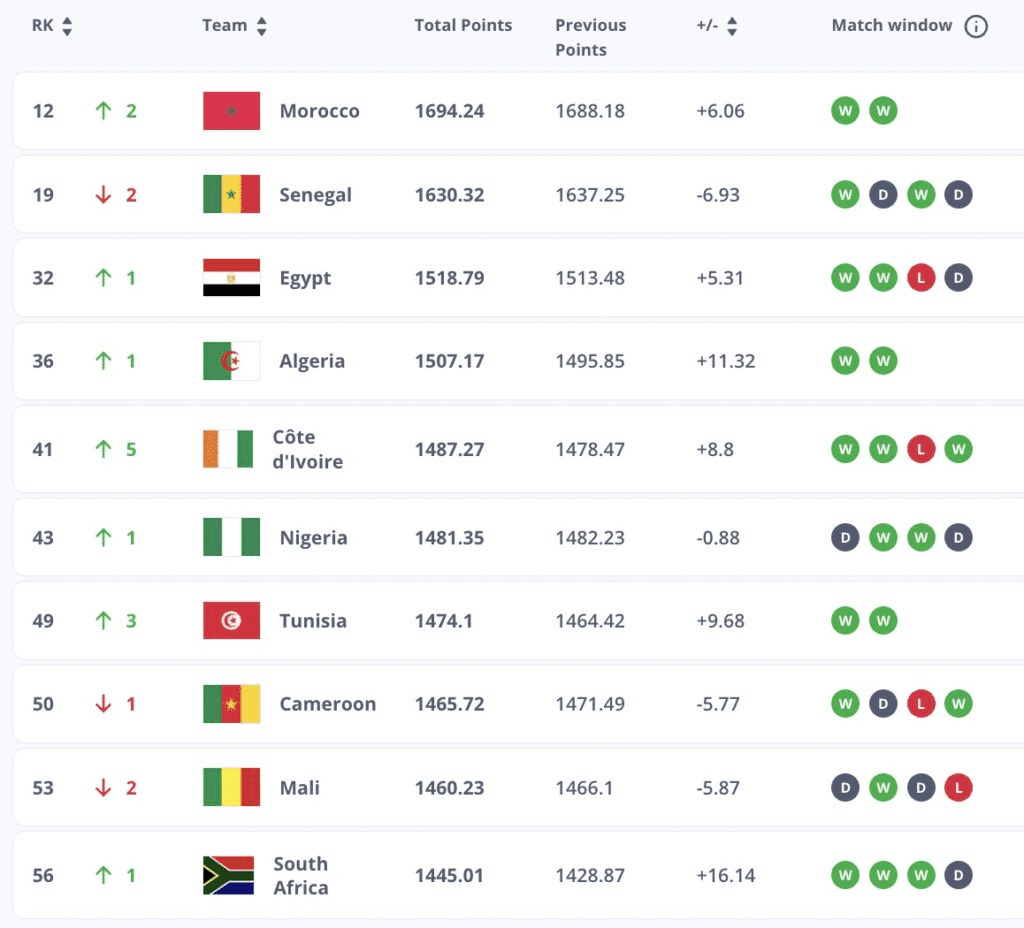
Task: Click Morocco's first W match badge
Action: click(845, 111)
